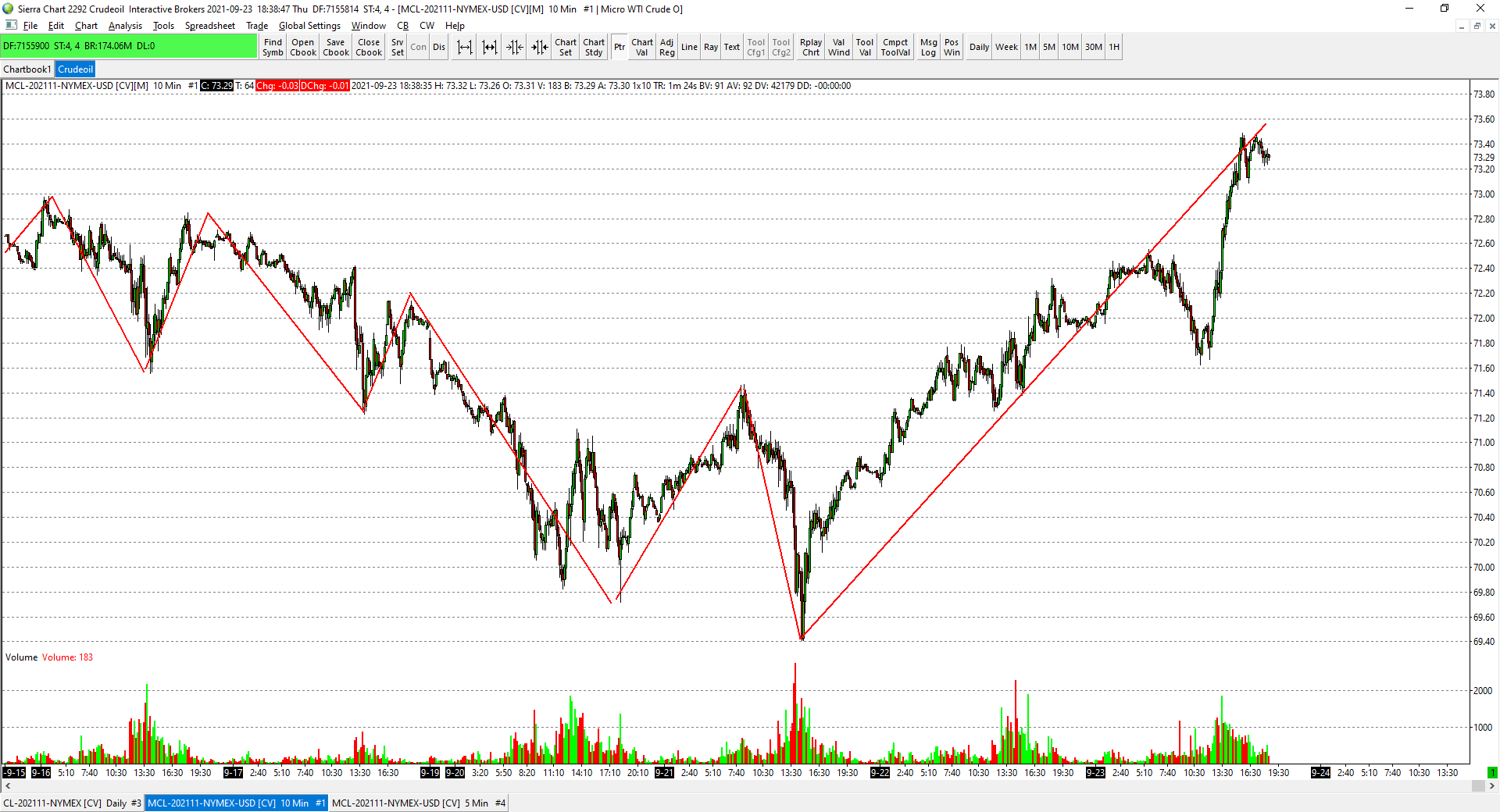Open Srv Set server settings
Viewport: 1500px width, 812px height.
point(398,48)
